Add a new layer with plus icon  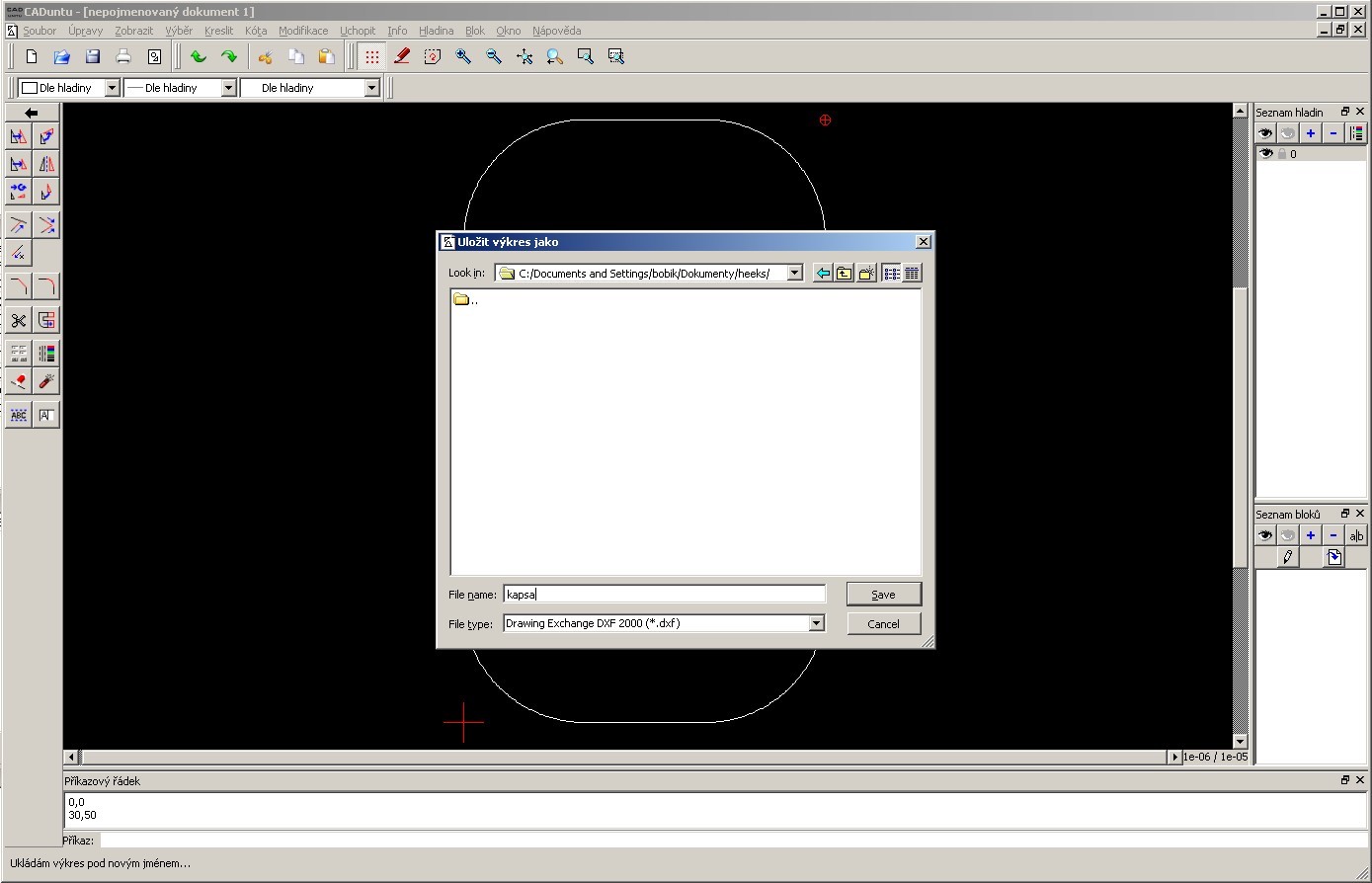[1311, 133]
